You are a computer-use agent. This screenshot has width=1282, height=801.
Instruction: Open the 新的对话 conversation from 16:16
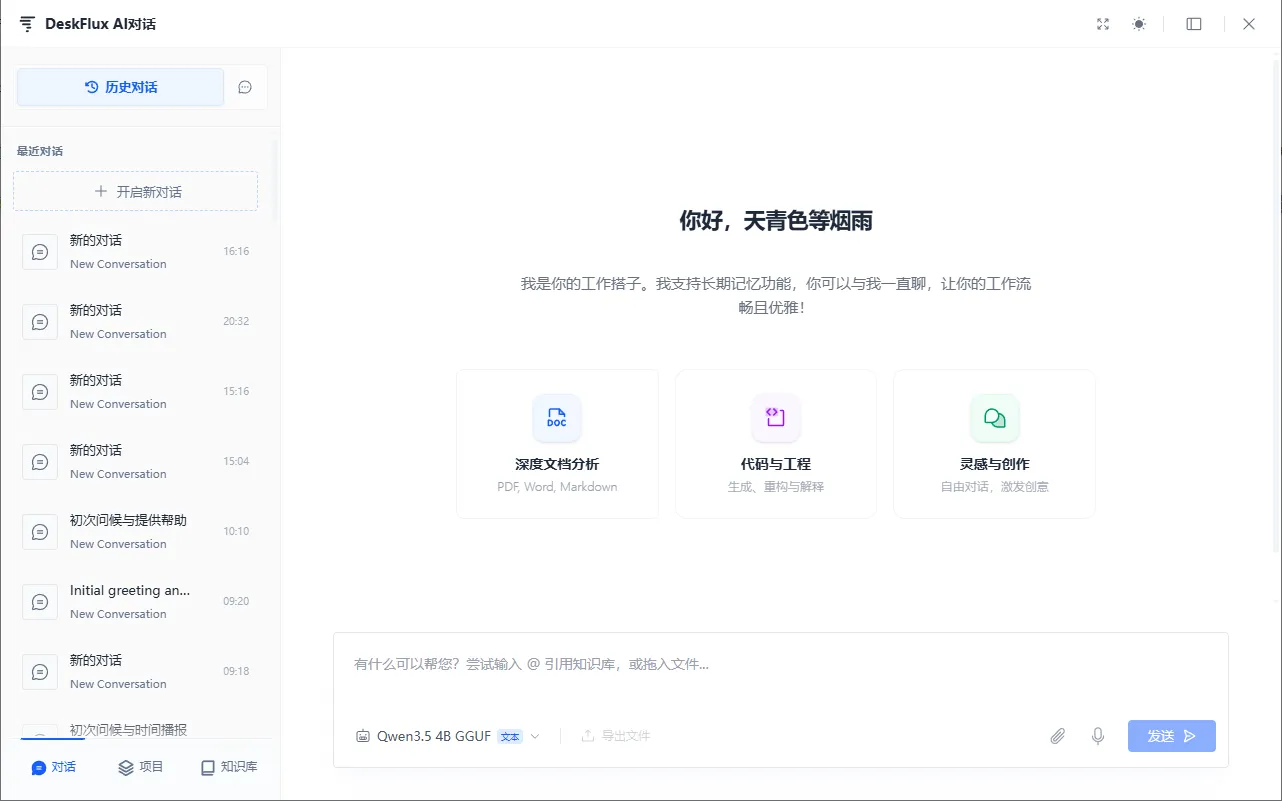point(137,251)
